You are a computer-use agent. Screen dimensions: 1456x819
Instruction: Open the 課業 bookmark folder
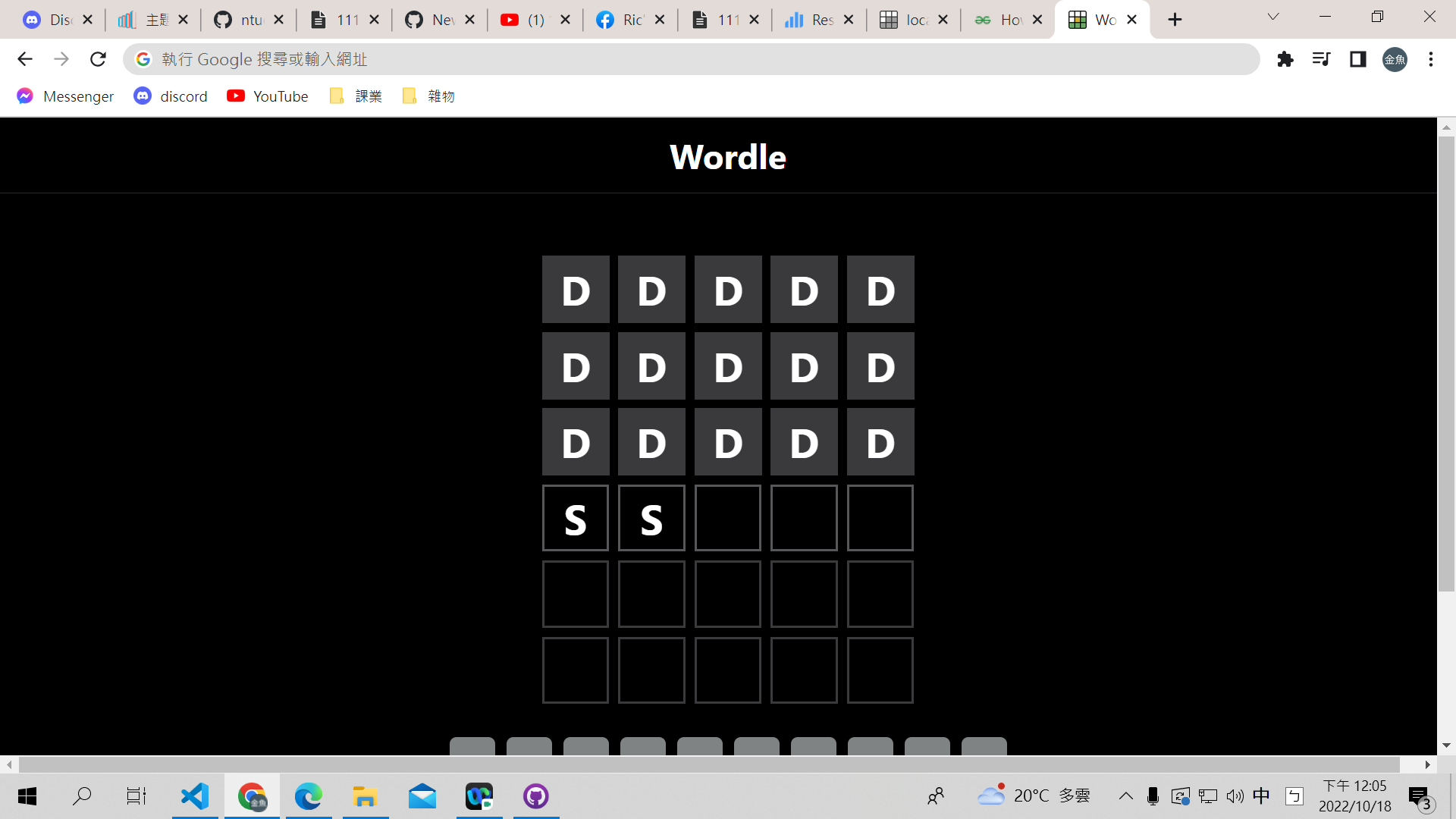(x=356, y=96)
